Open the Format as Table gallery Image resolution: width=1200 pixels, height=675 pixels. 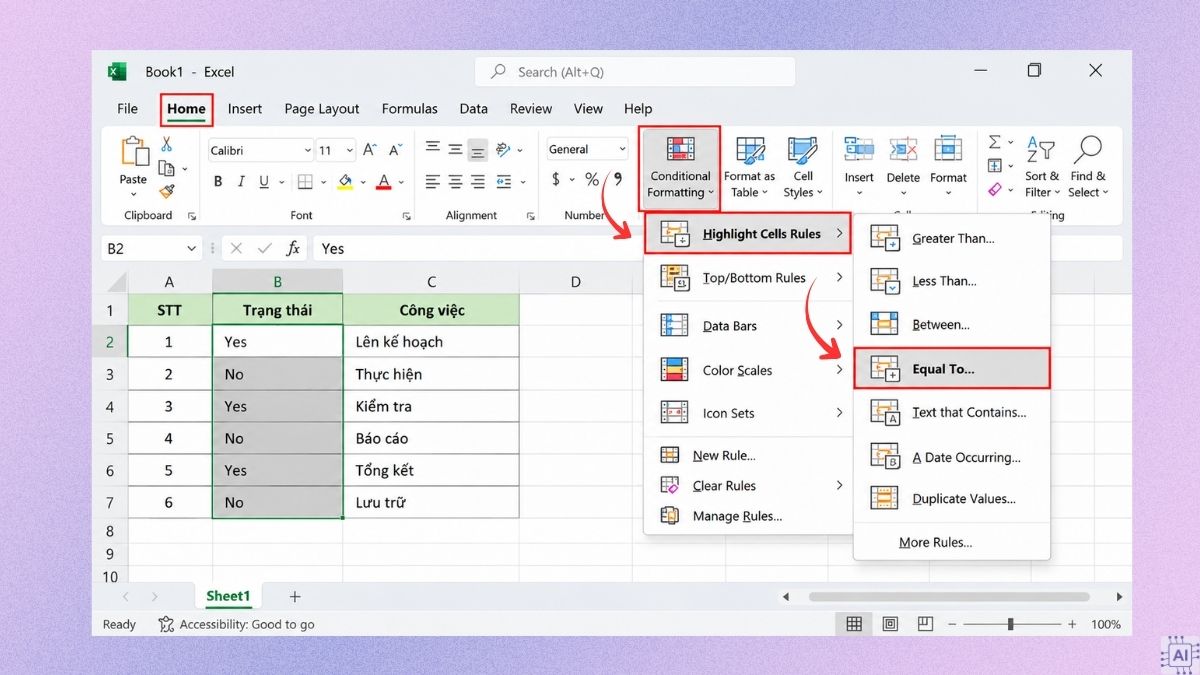[750, 167]
